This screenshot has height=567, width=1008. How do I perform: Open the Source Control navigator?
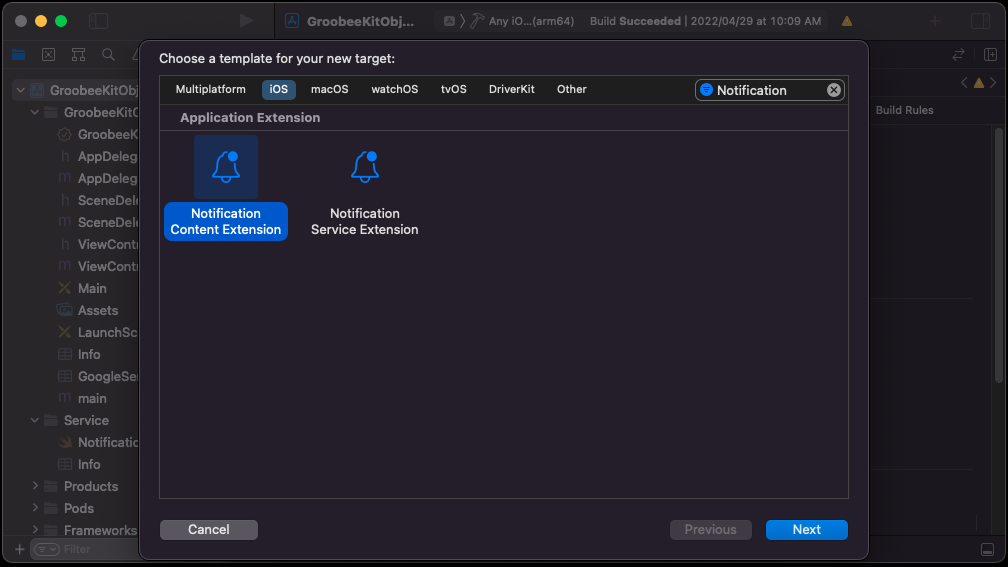tap(48, 55)
